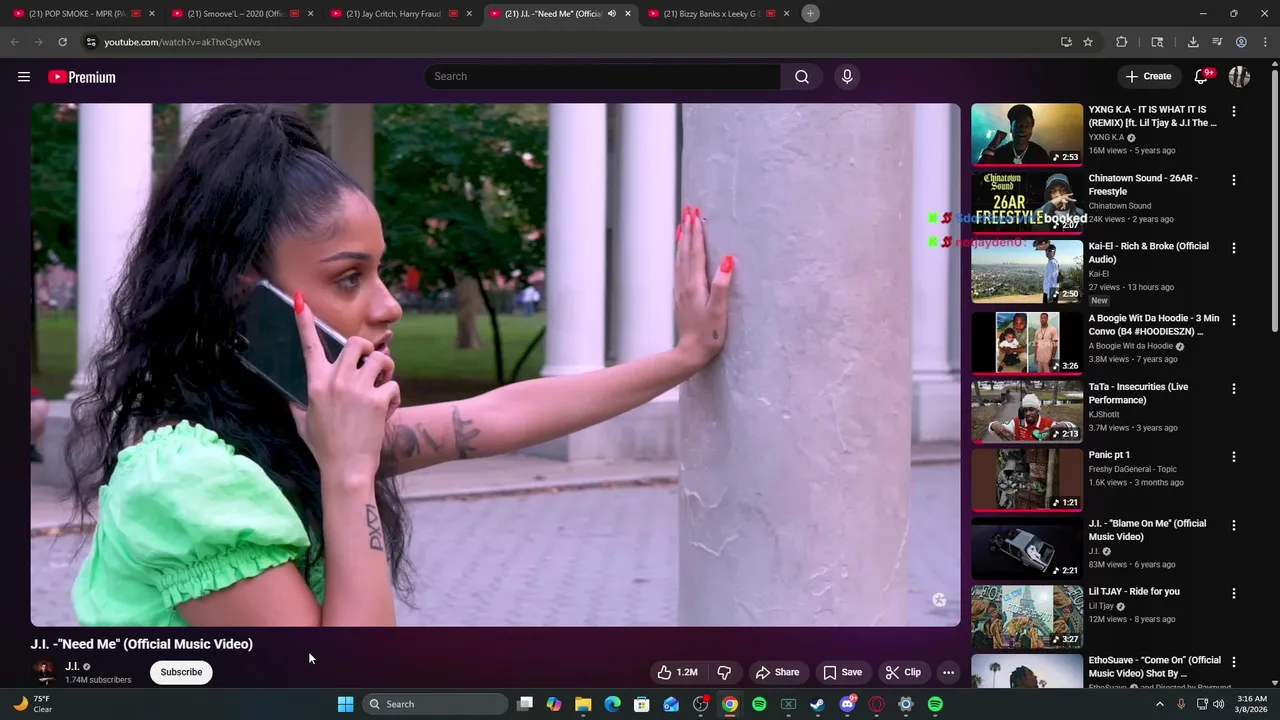Start voice search with the microphone icon

(847, 77)
